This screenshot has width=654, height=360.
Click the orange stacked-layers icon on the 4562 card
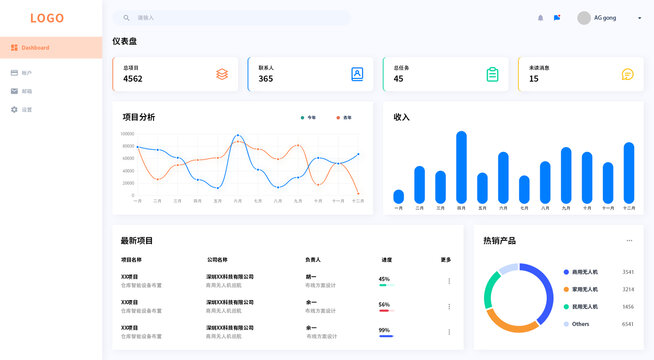pos(222,74)
